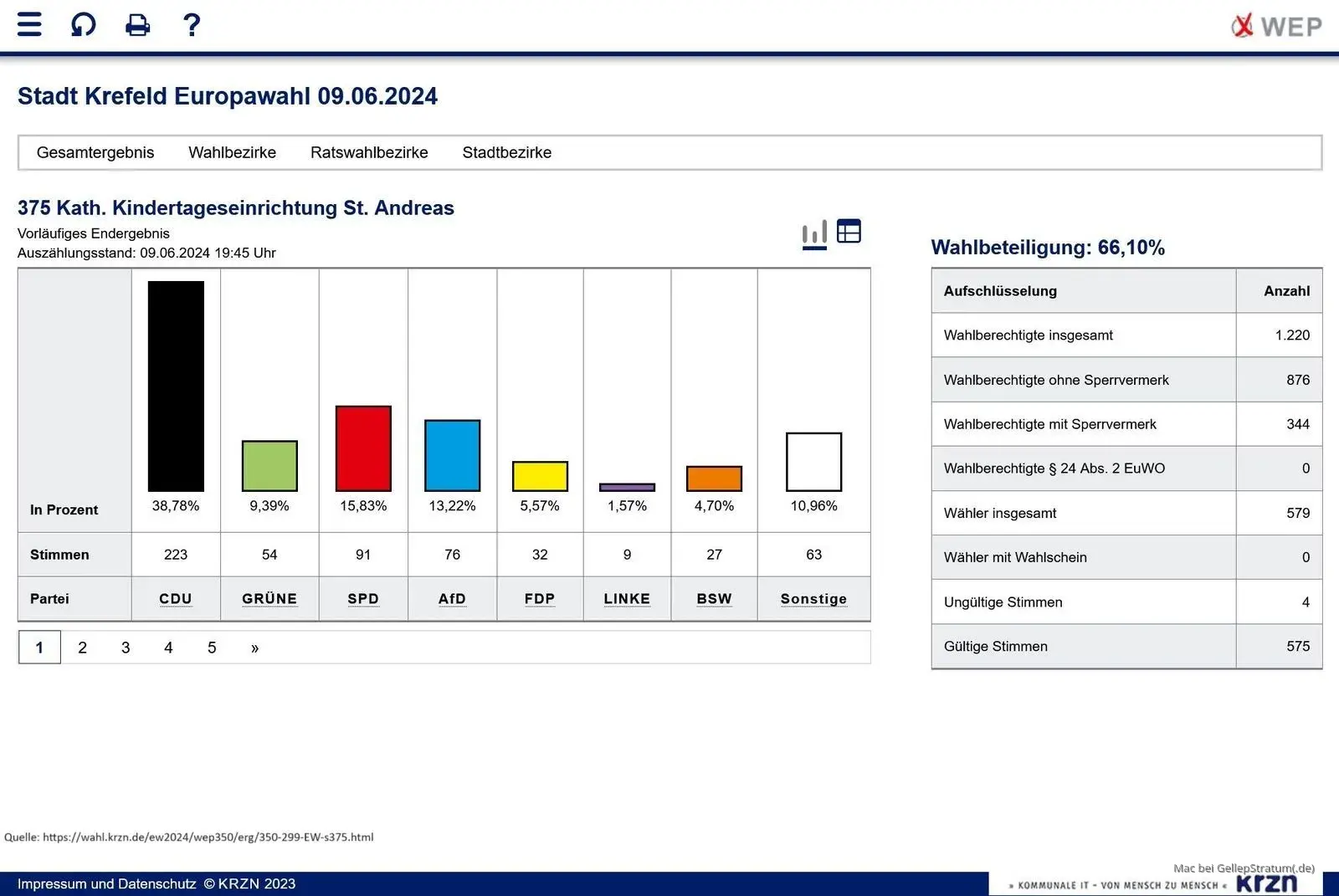This screenshot has width=1339, height=896.
Task: Click the reload results icon
Action: click(83, 24)
